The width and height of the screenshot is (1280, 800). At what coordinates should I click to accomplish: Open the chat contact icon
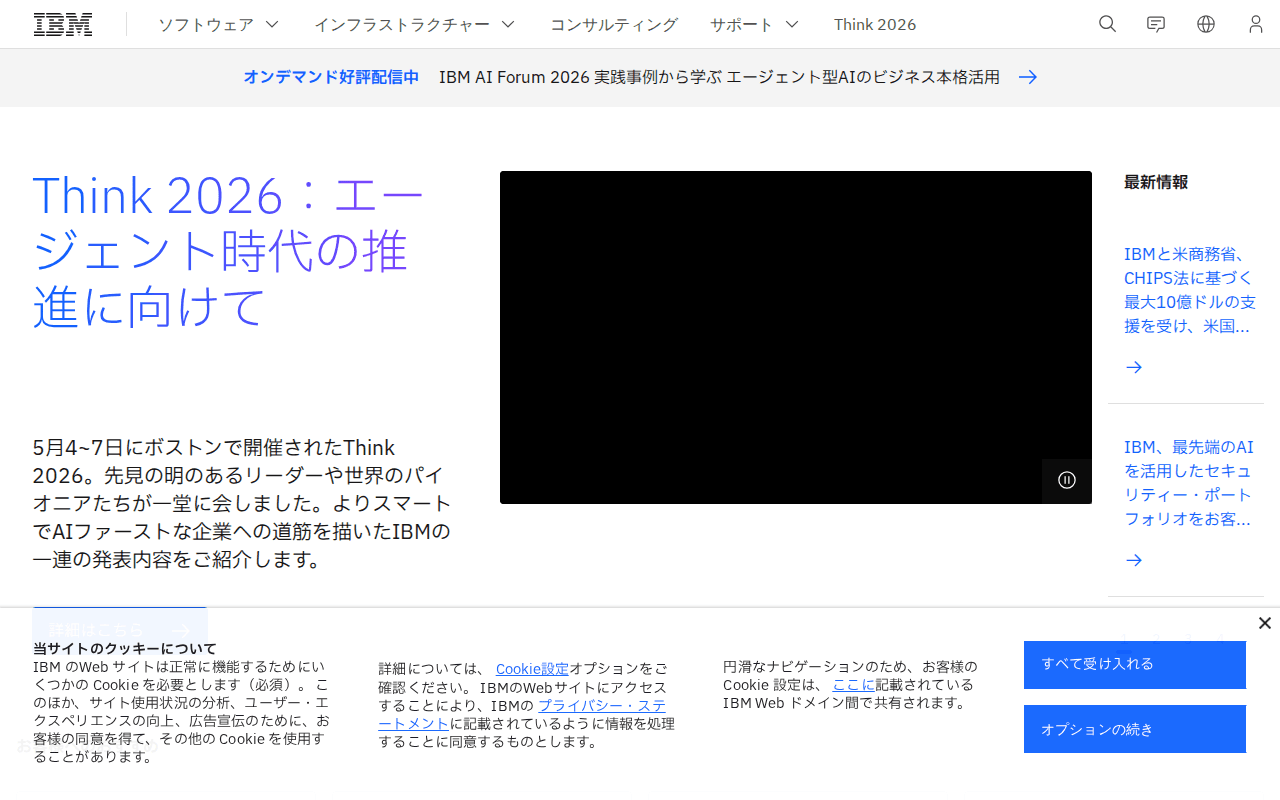1156,24
